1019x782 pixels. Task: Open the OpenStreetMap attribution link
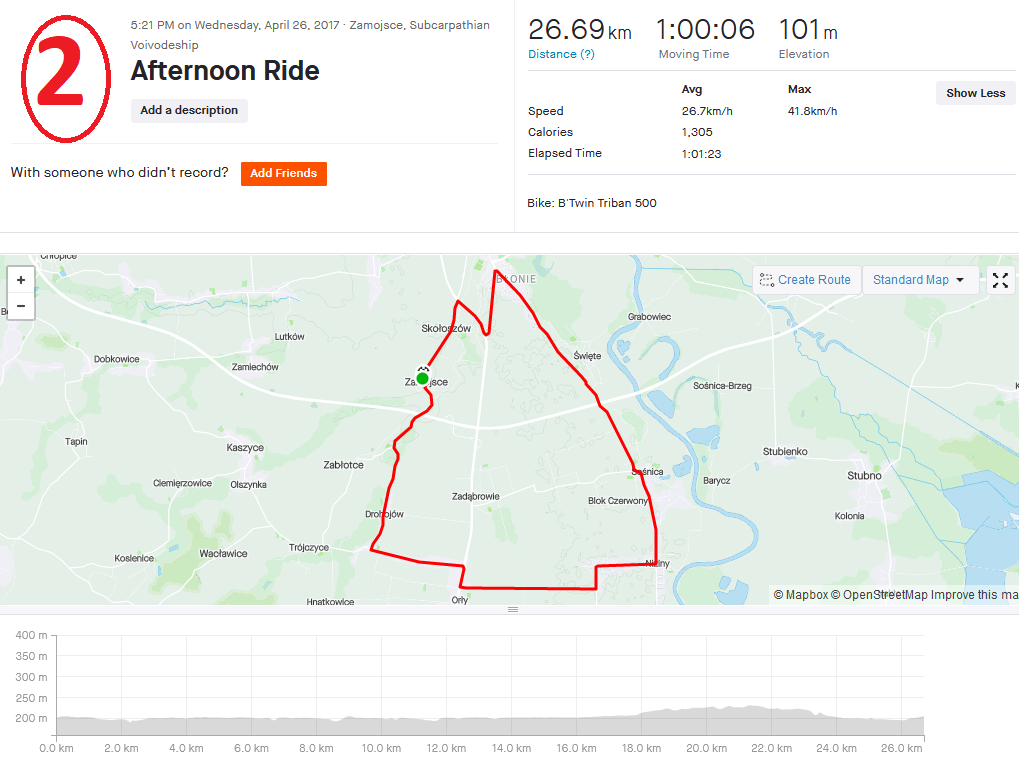879,595
